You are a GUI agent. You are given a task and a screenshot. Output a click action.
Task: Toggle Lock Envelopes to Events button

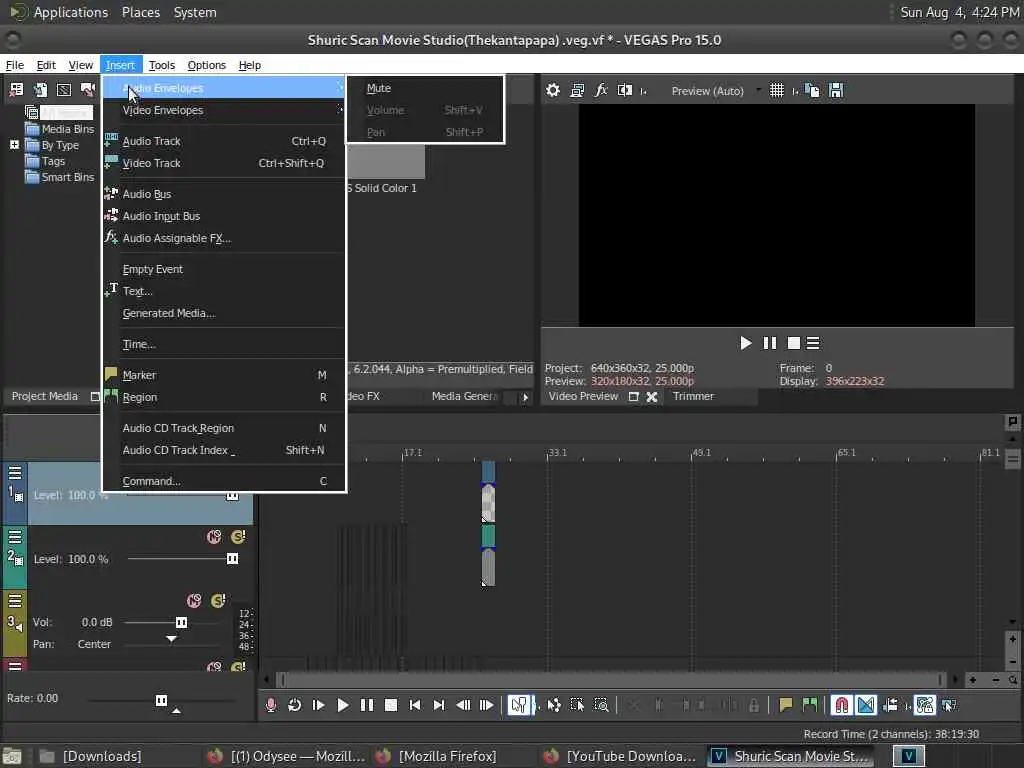point(925,705)
